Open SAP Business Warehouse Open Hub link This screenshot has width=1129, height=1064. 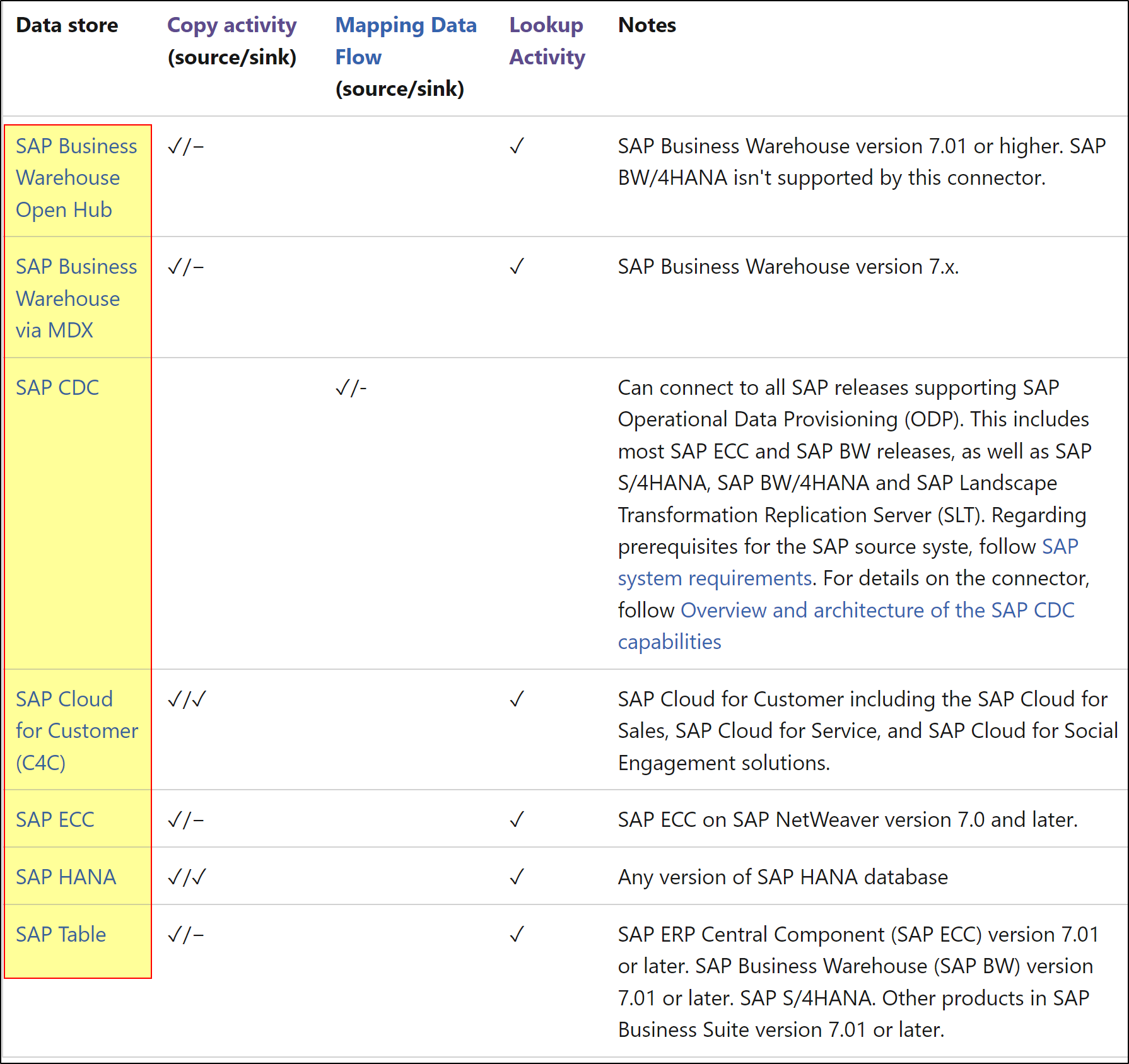coord(76,178)
